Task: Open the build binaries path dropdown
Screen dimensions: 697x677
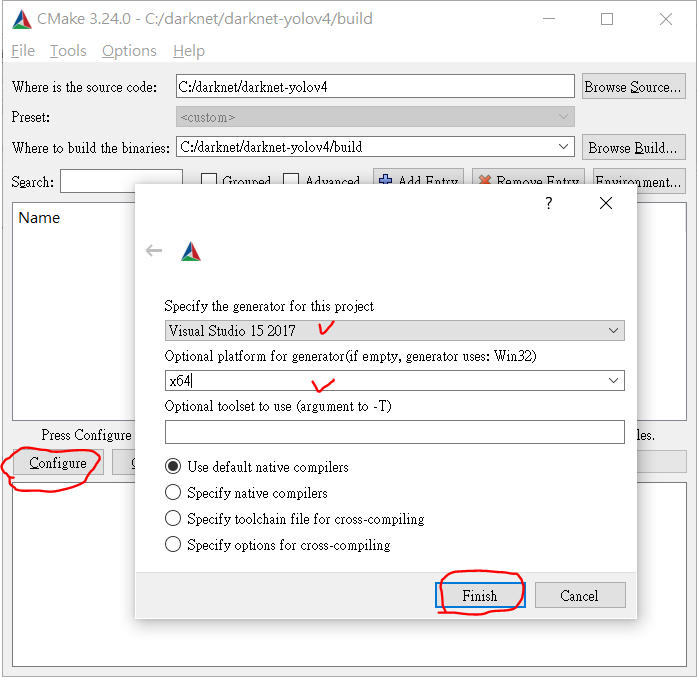Action: (x=563, y=147)
